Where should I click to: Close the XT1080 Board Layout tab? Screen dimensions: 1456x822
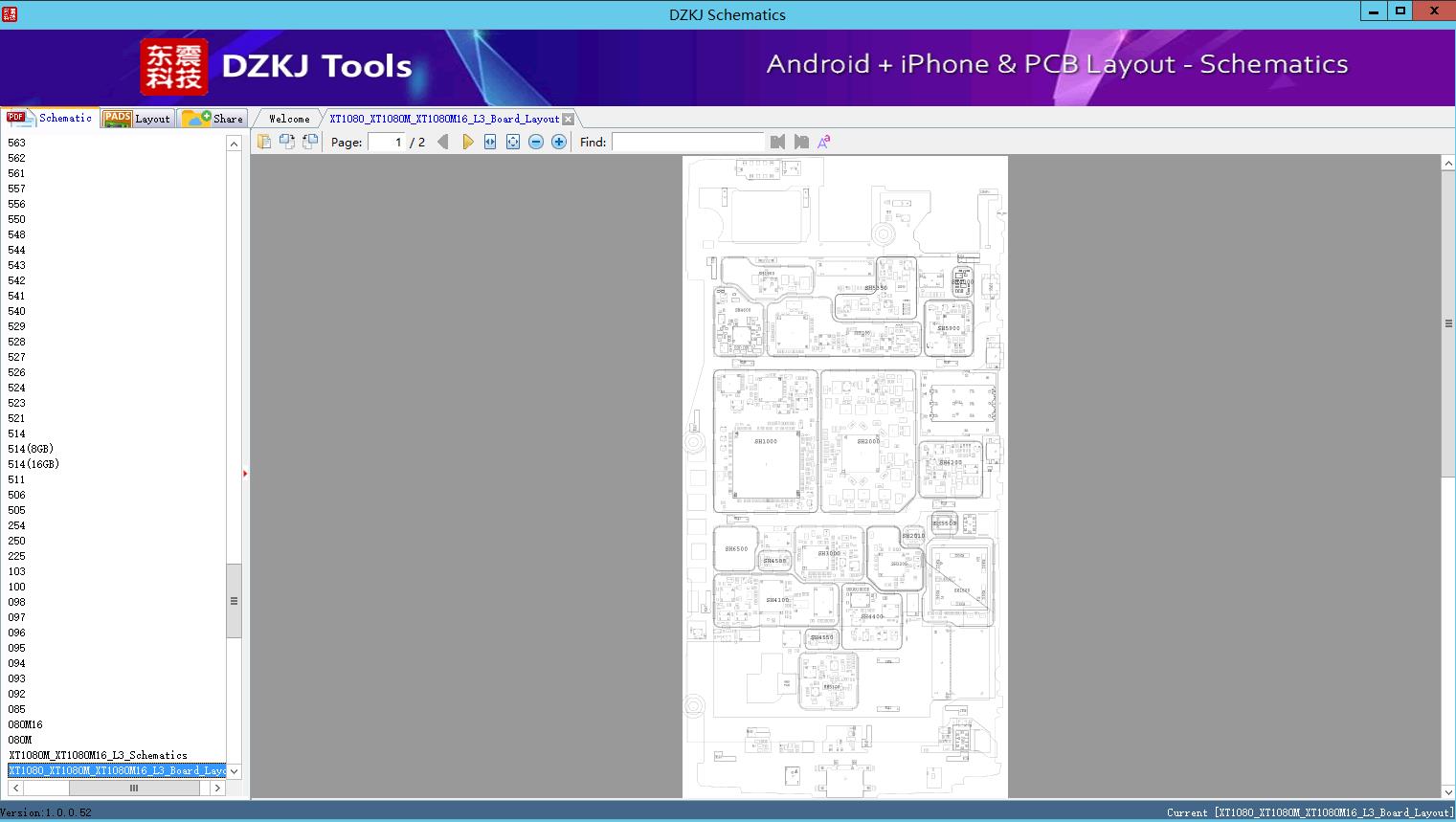click(x=569, y=119)
